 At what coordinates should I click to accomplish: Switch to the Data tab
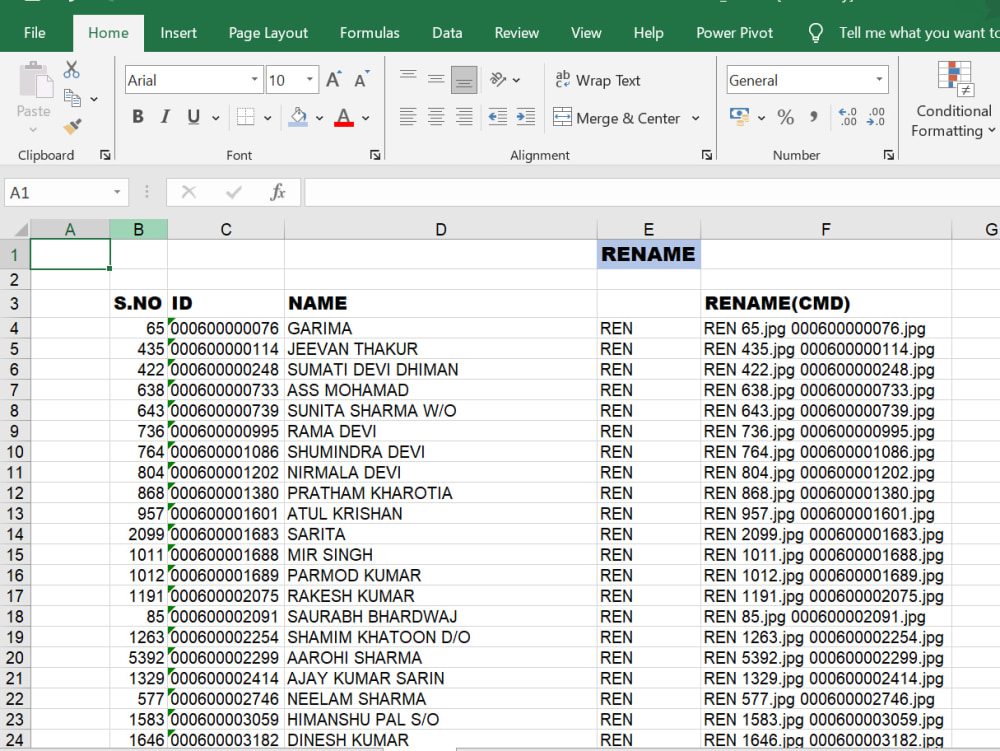pos(447,33)
